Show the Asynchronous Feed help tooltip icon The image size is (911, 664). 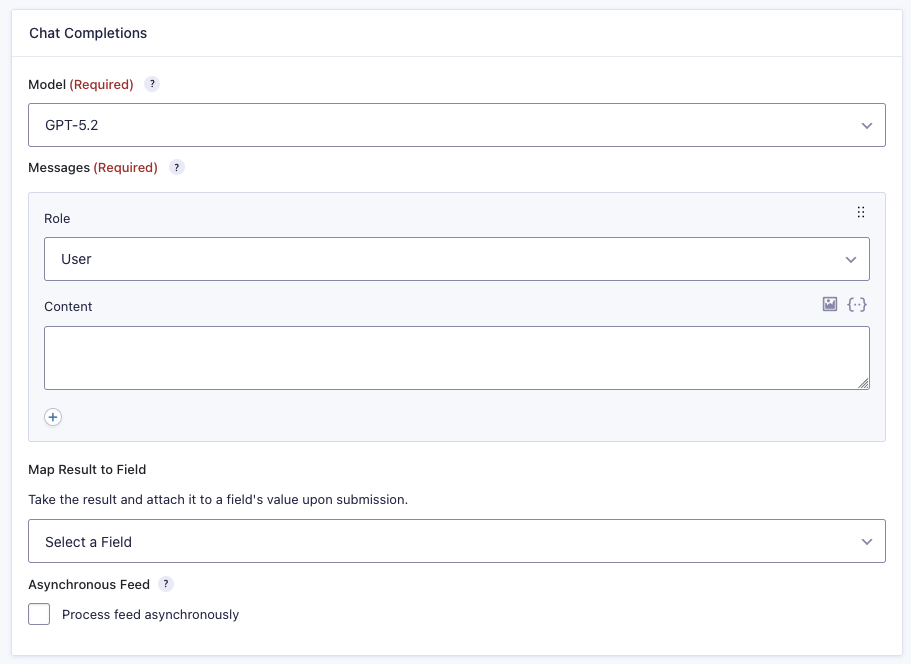(x=166, y=584)
